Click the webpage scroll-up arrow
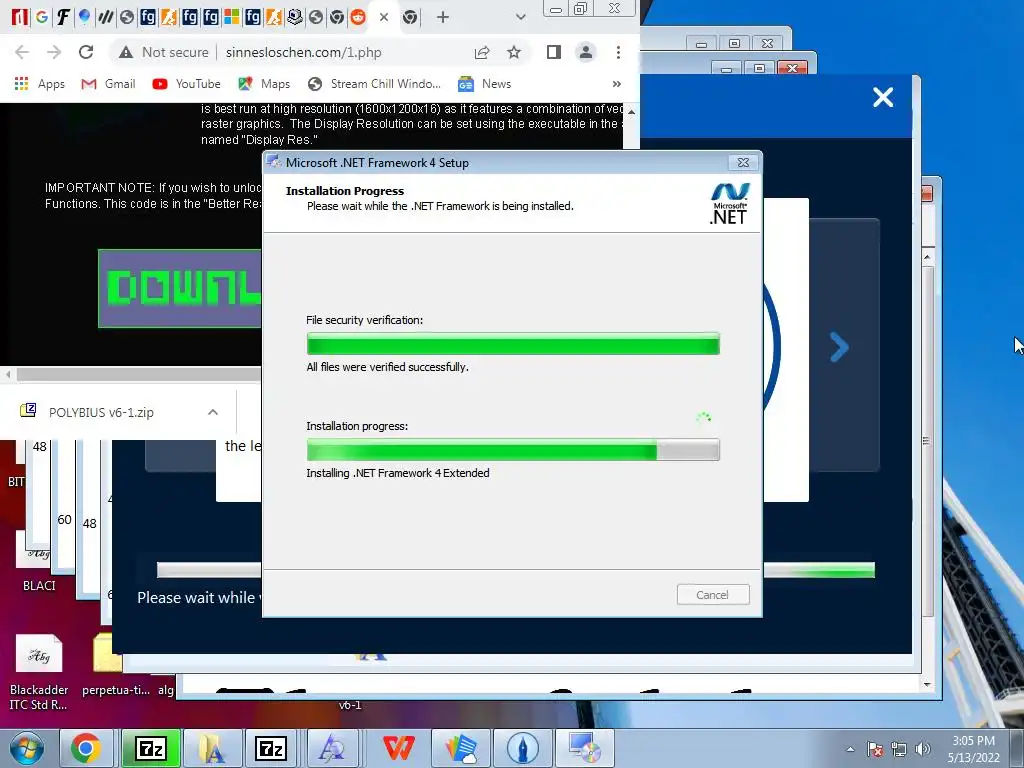 pyautogui.click(x=631, y=112)
